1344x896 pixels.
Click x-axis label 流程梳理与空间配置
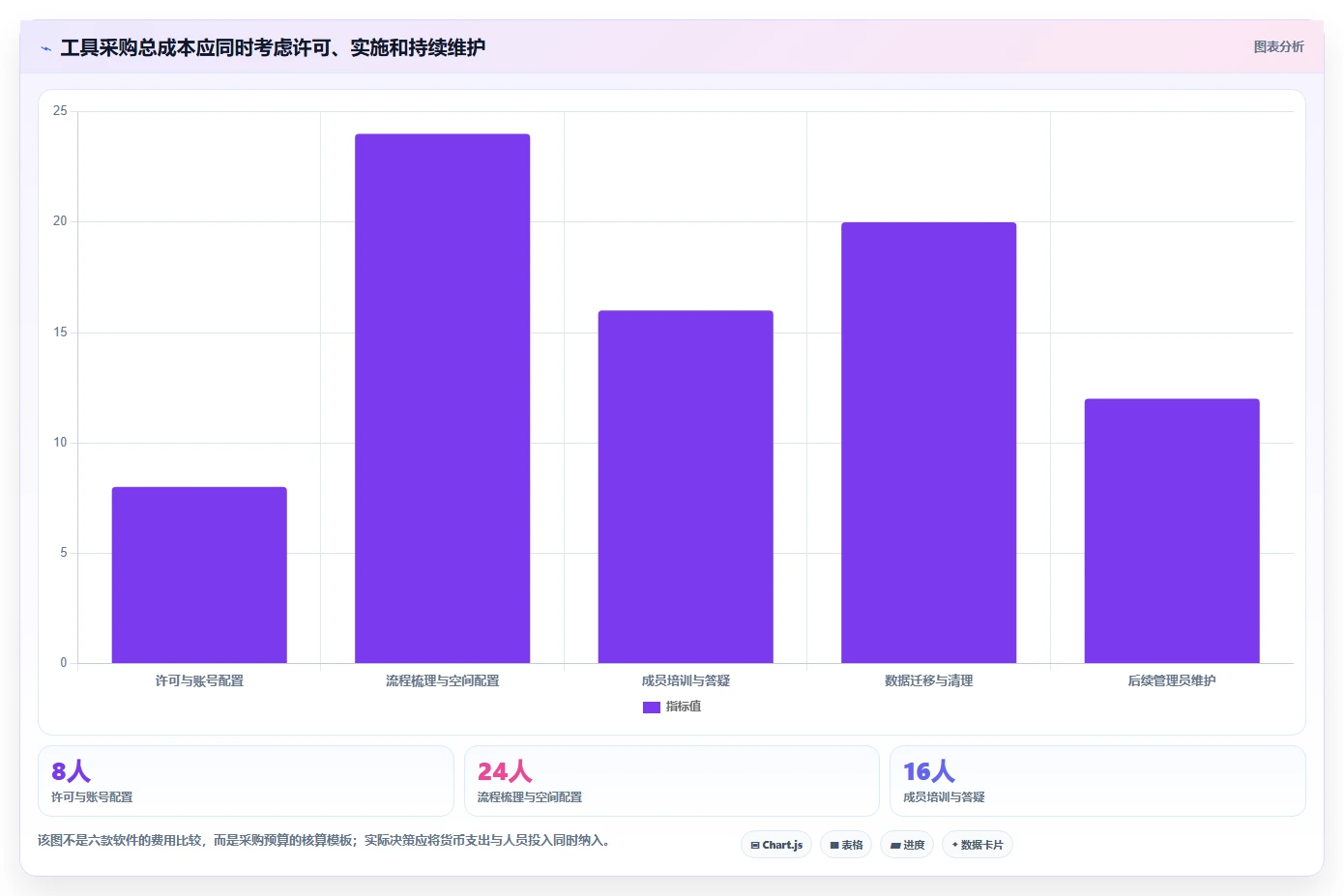tap(443, 680)
